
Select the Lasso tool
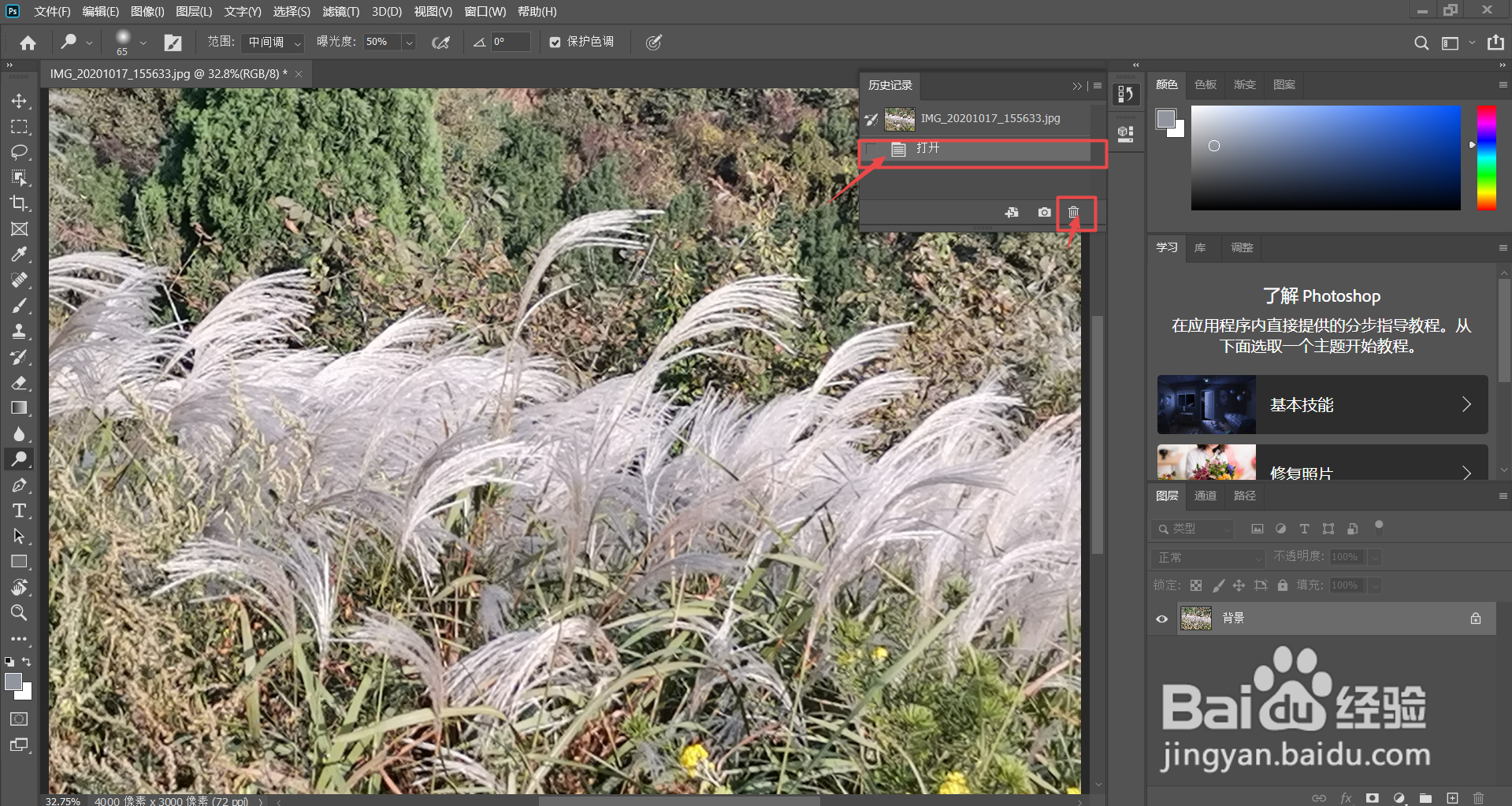click(x=19, y=152)
